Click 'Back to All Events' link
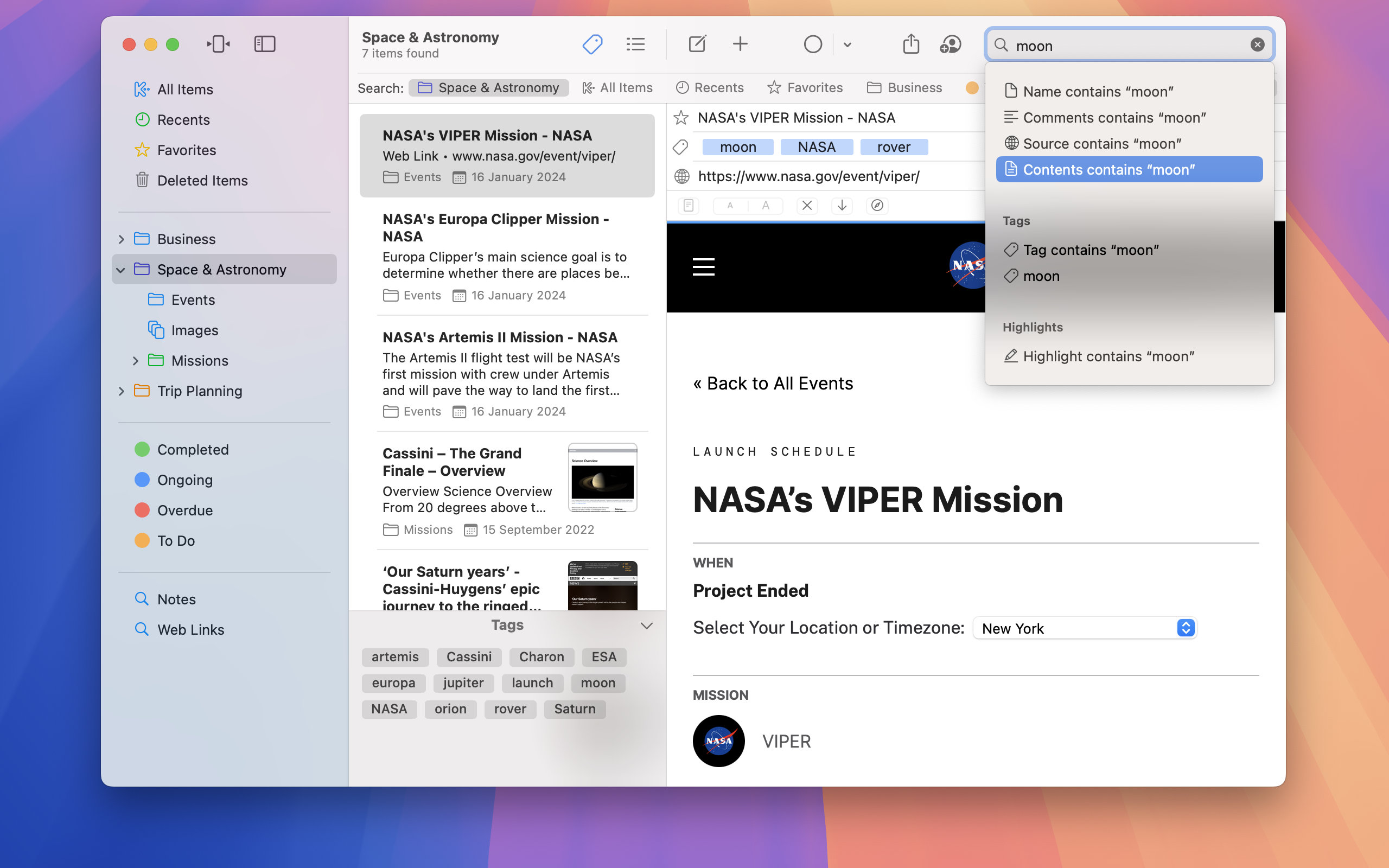This screenshot has width=1389, height=868. point(773,383)
